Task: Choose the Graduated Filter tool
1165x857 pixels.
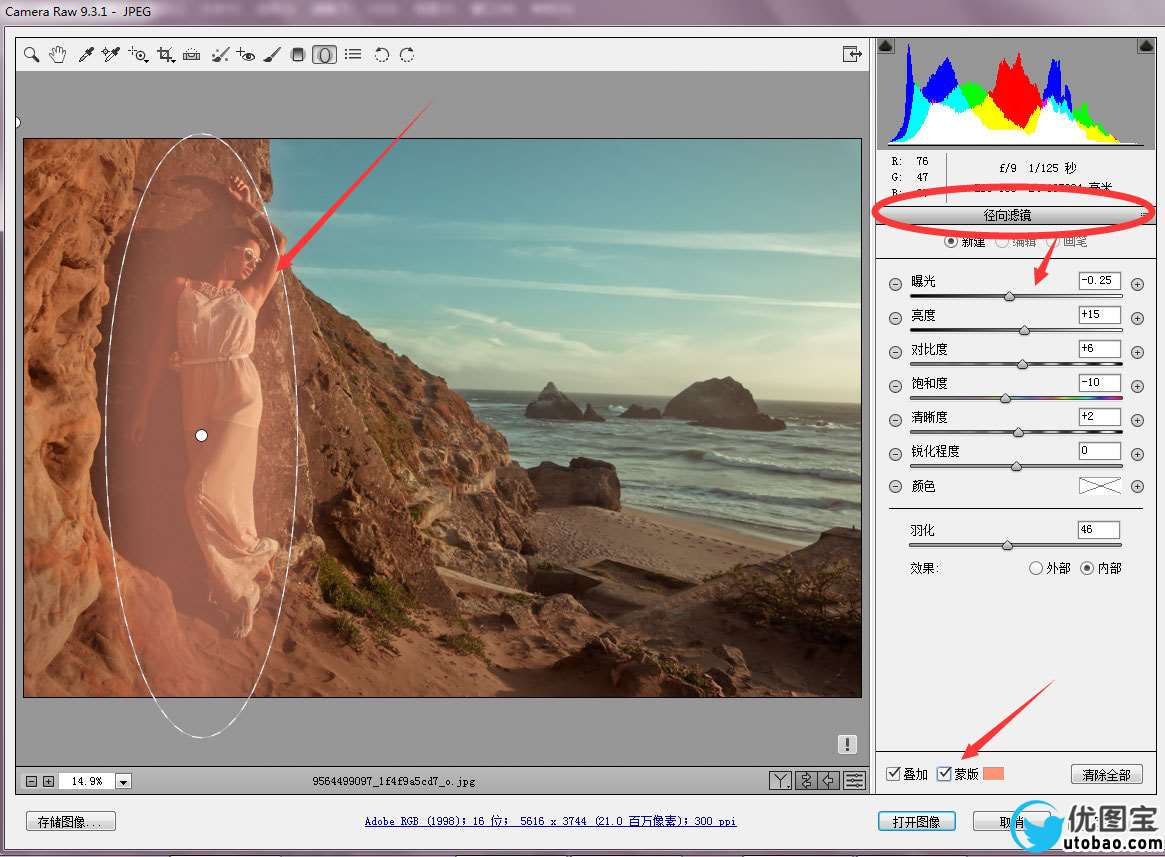Action: tap(297, 54)
